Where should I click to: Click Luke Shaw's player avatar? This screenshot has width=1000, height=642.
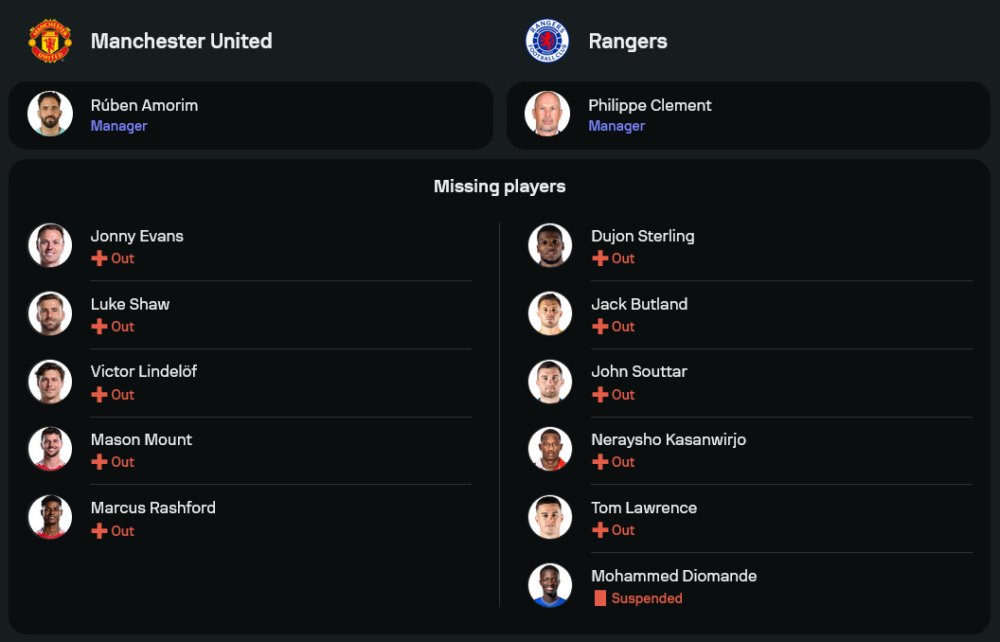[50, 314]
